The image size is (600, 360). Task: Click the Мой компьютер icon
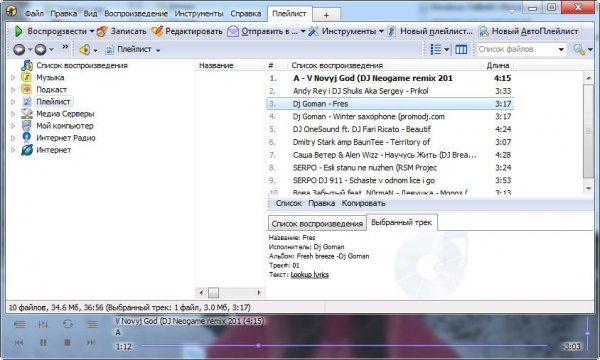tap(26, 125)
